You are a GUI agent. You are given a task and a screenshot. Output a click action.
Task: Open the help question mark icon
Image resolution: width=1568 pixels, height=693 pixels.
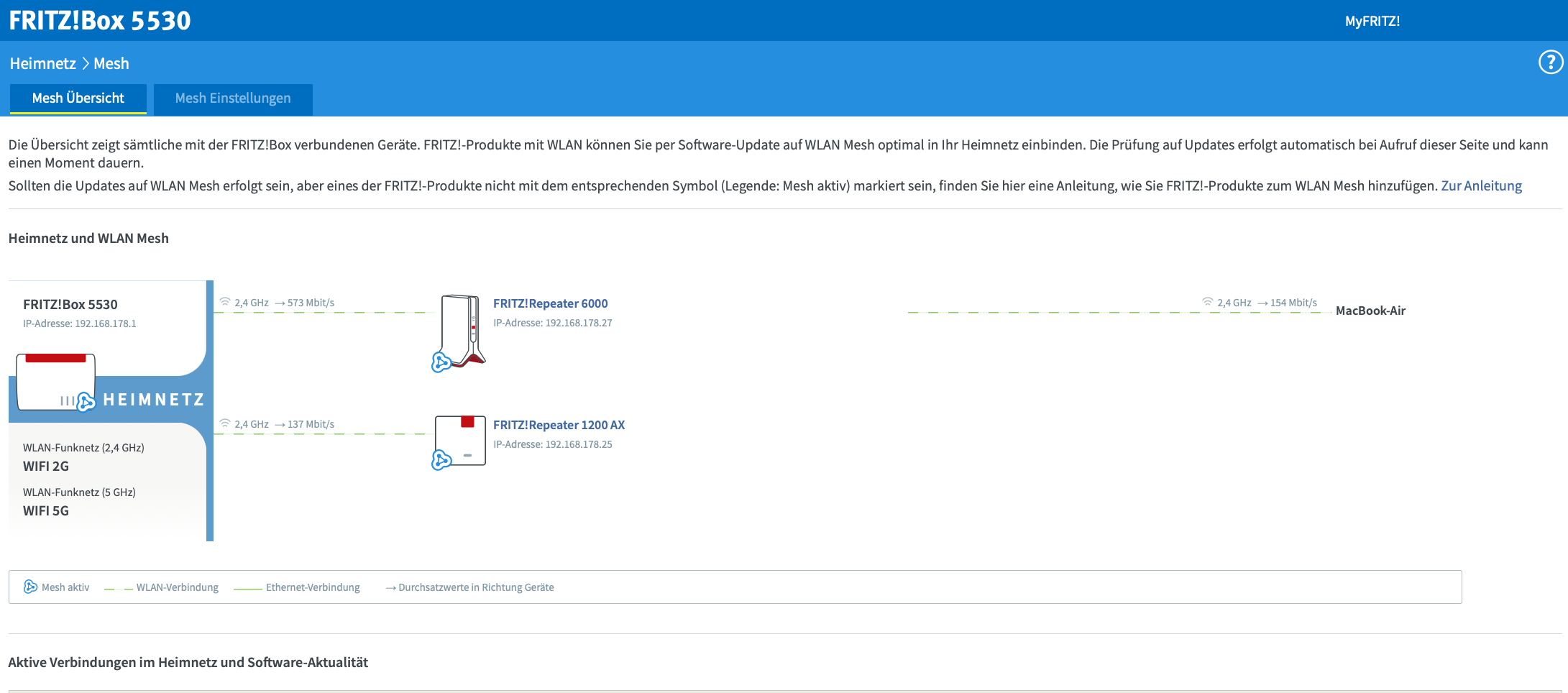point(1550,63)
